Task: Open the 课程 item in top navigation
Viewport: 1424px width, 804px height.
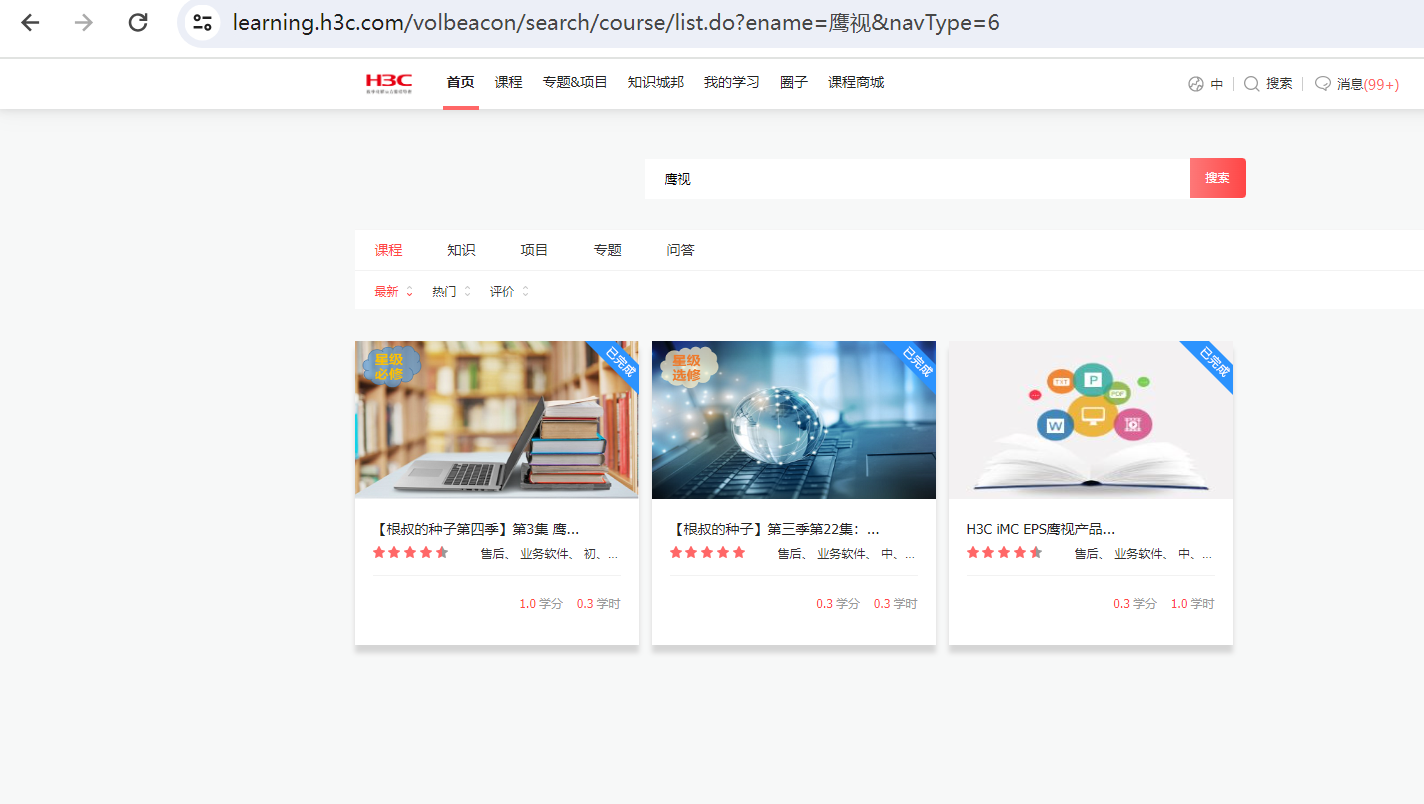Action: 508,82
